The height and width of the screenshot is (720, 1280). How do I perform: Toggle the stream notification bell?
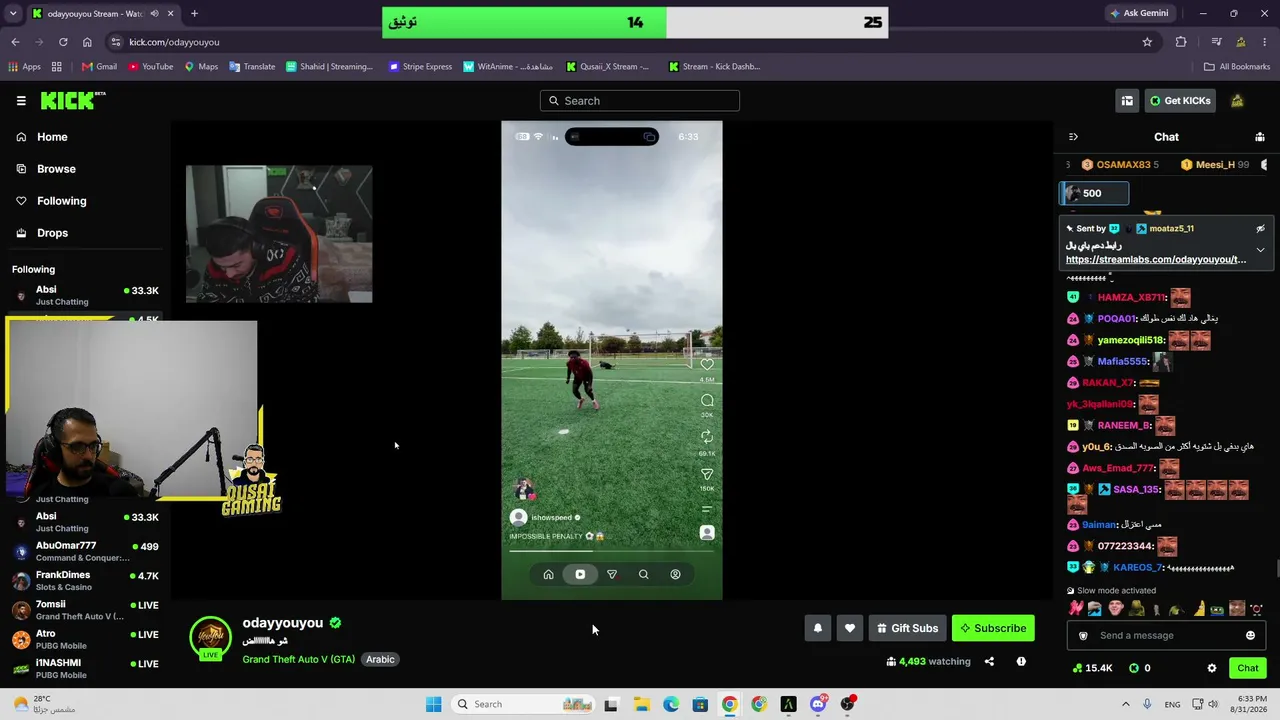(818, 628)
